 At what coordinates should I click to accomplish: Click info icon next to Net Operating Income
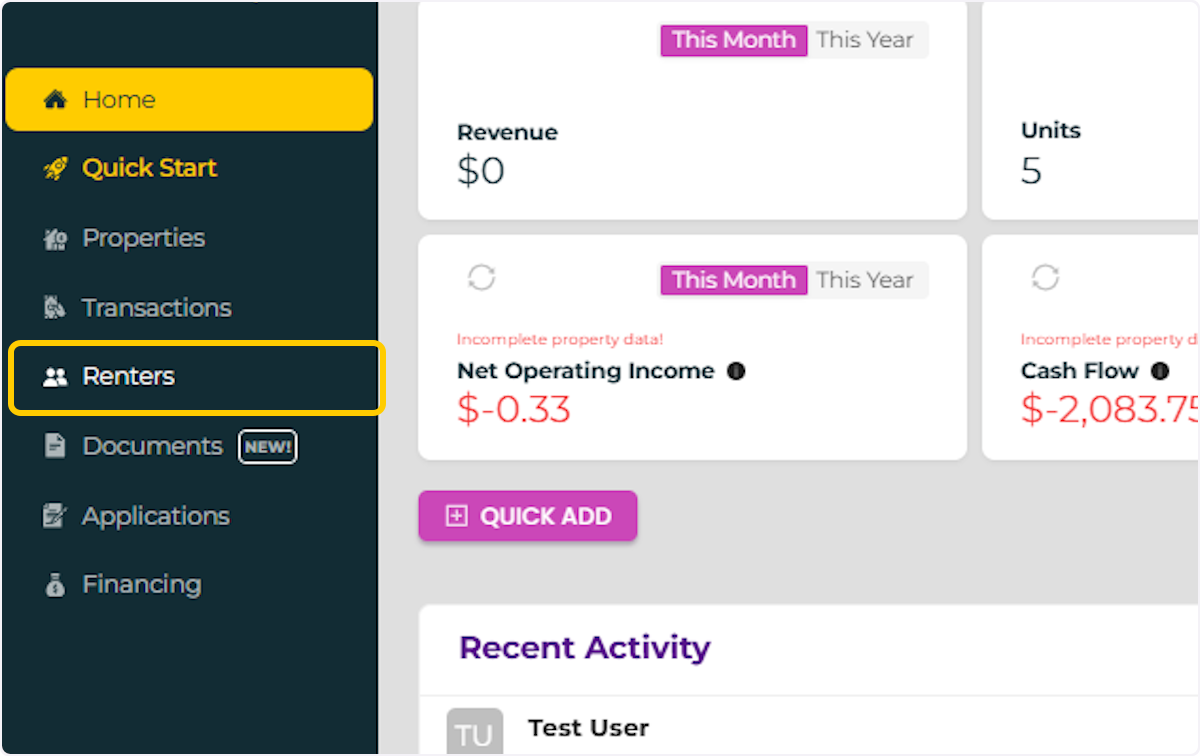coord(736,372)
